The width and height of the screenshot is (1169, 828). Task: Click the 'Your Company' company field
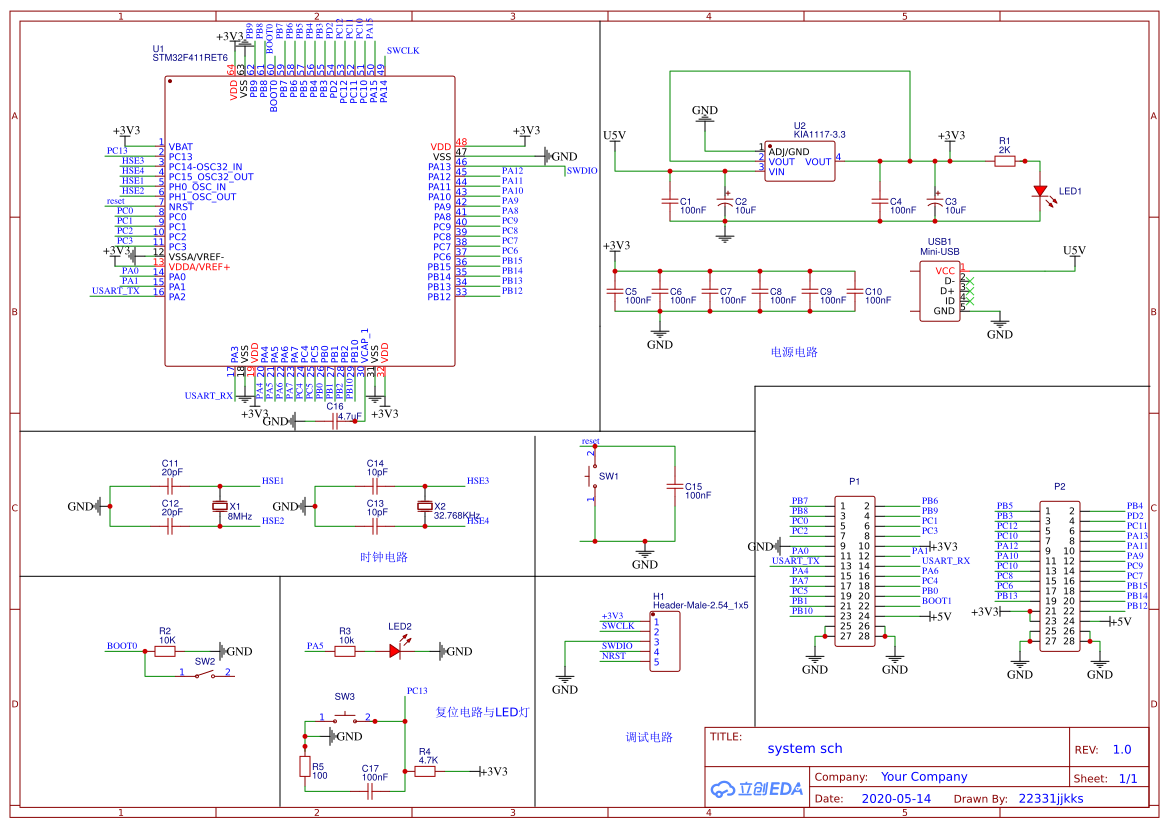coord(924,777)
